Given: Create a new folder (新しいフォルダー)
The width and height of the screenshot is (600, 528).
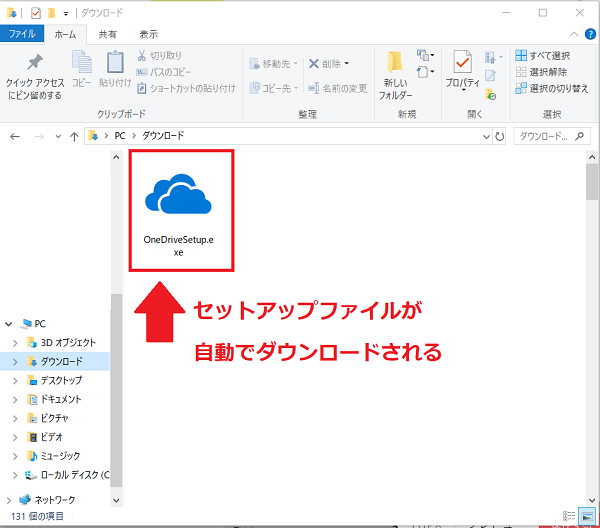Looking at the screenshot, I should [x=395, y=75].
